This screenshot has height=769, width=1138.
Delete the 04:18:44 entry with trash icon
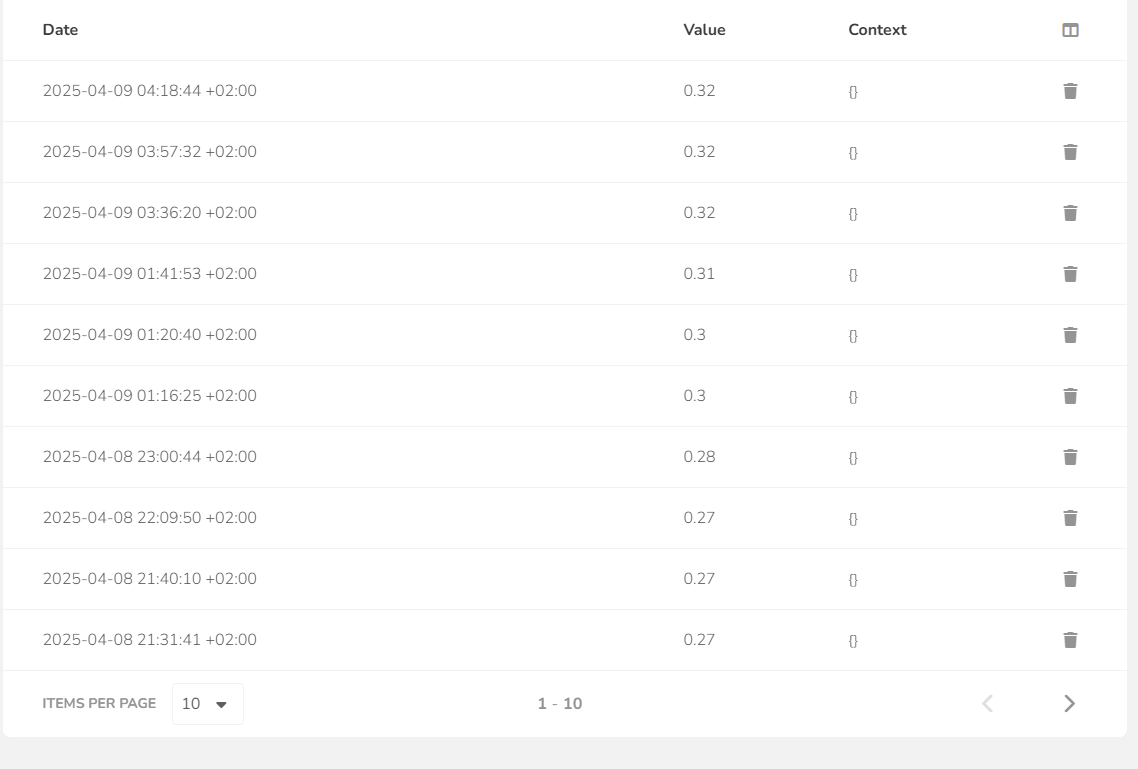[x=1070, y=91]
